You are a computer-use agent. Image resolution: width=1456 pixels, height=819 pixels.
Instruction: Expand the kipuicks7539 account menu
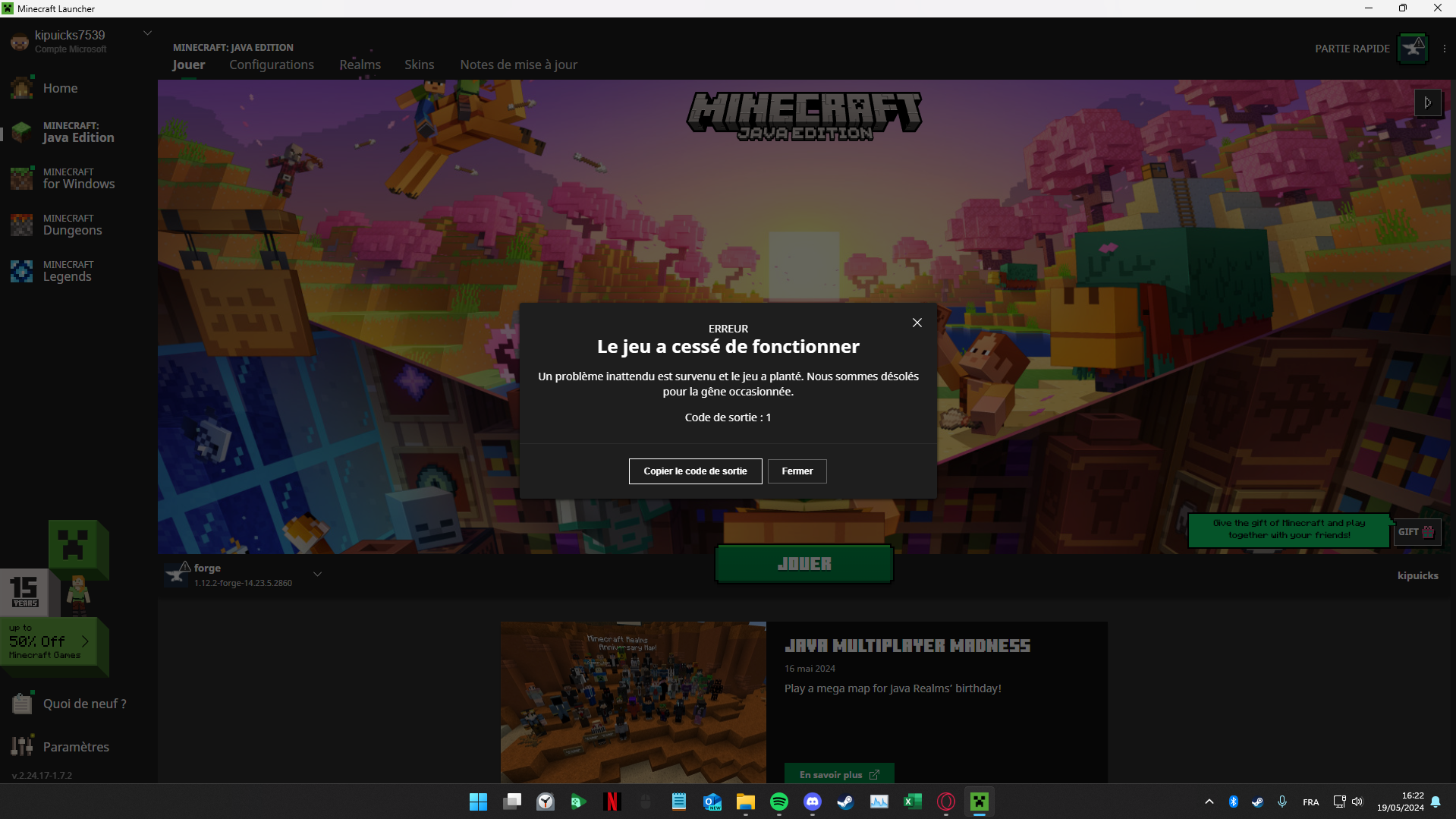[148, 33]
